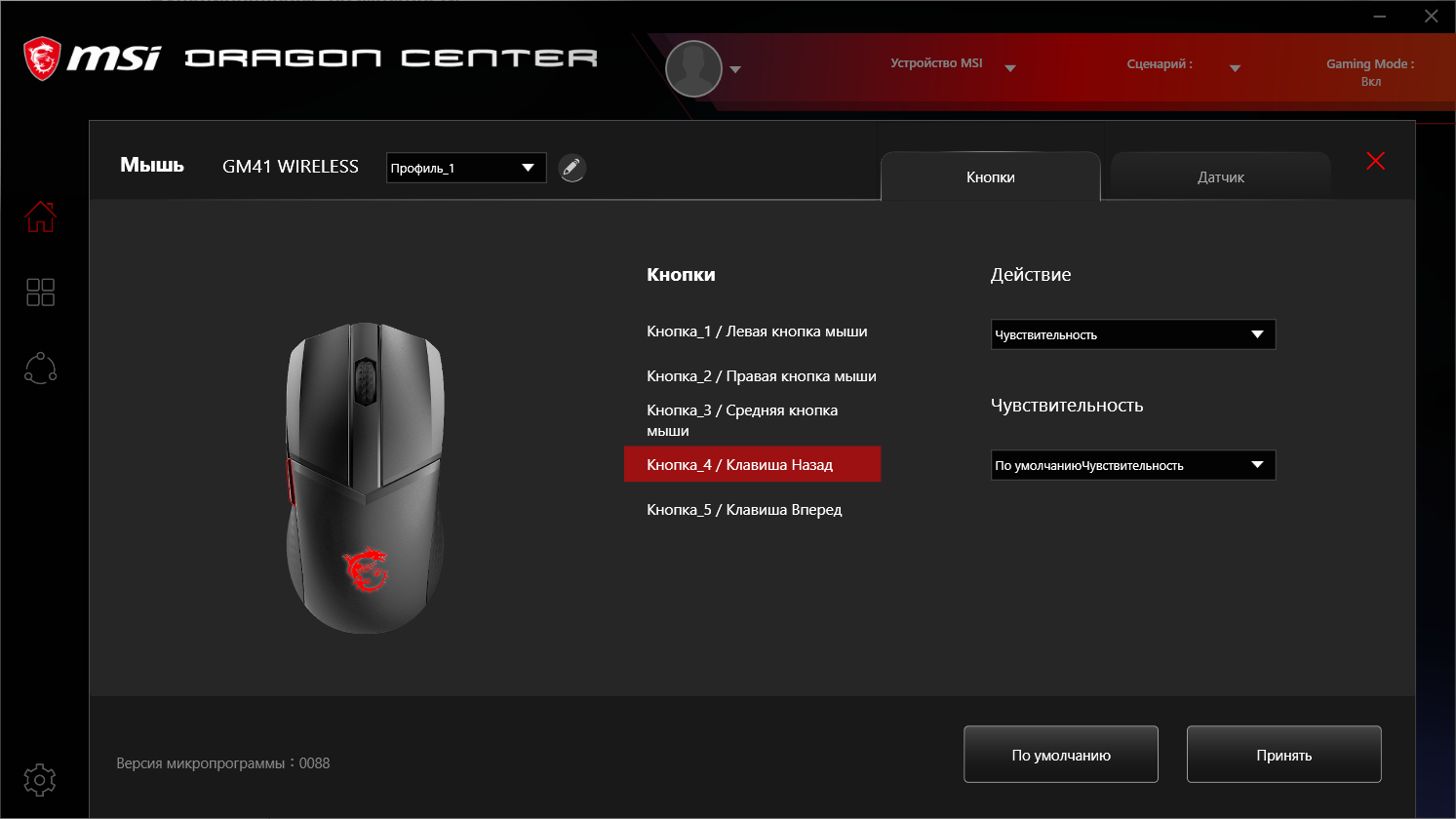Select Кнопка_5 Клавиша Вперед
The height and width of the screenshot is (819, 1456).
pos(744,510)
